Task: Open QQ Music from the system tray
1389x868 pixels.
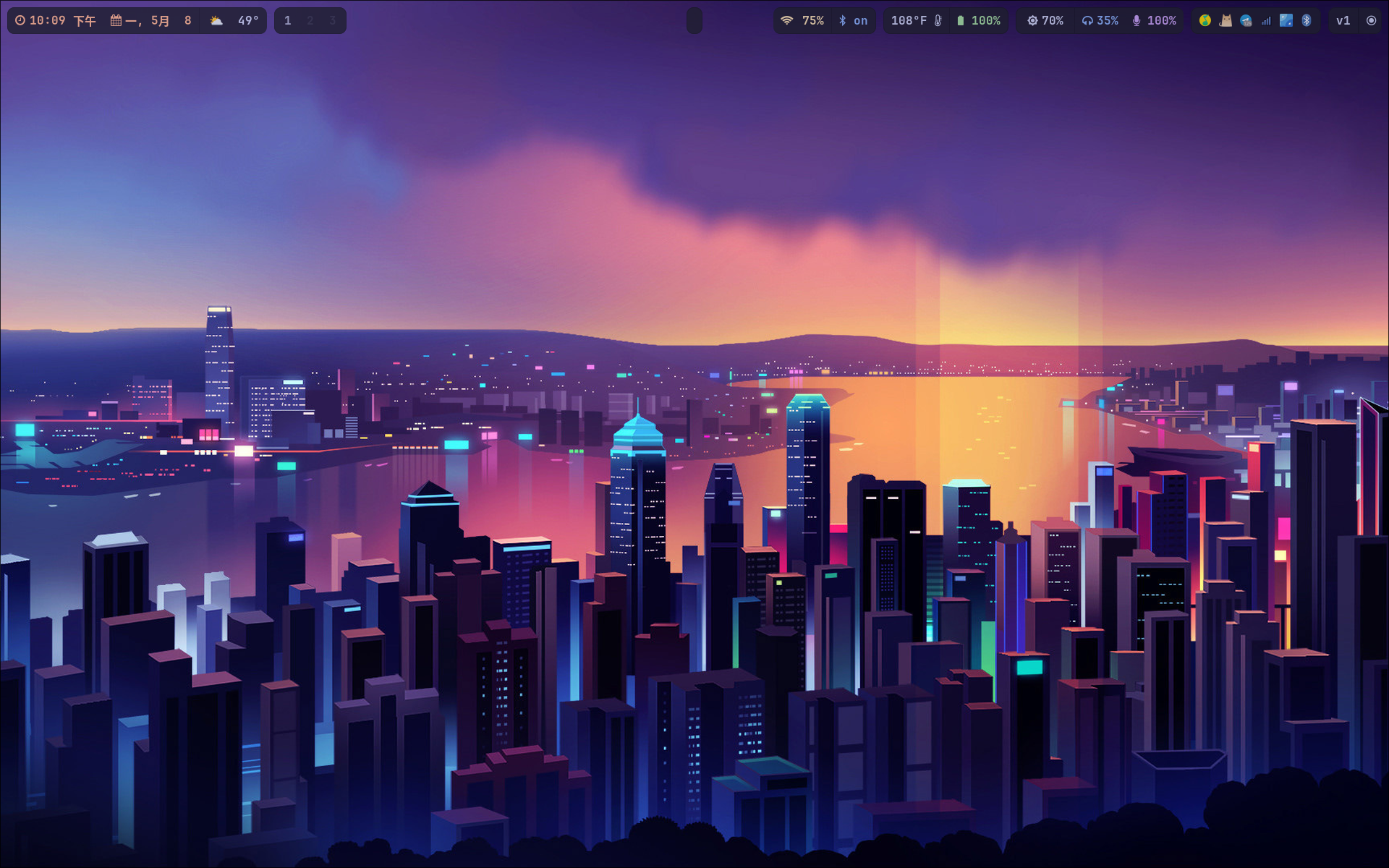Action: click(x=1205, y=21)
